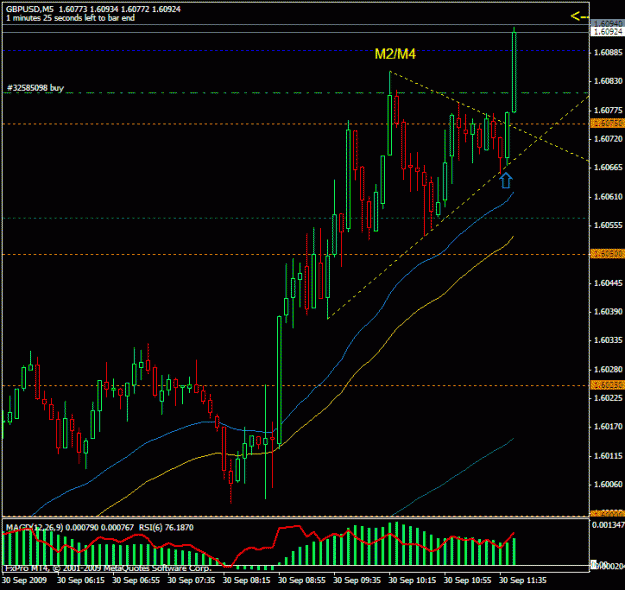Click the white current price tag 1.60924
The image size is (625, 590).
pyautogui.click(x=607, y=31)
